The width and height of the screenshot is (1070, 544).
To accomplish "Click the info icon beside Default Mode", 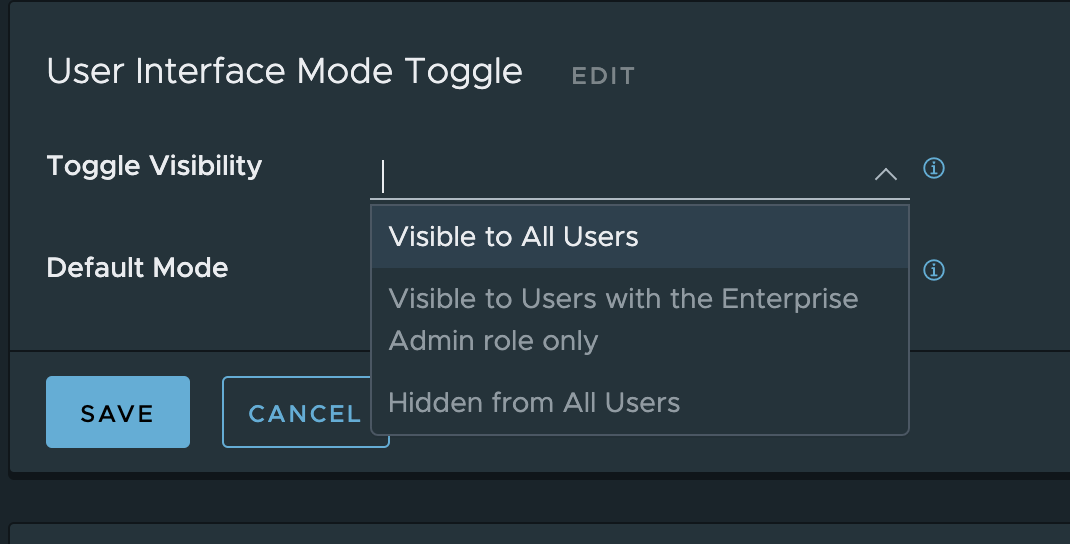I will (x=934, y=270).
